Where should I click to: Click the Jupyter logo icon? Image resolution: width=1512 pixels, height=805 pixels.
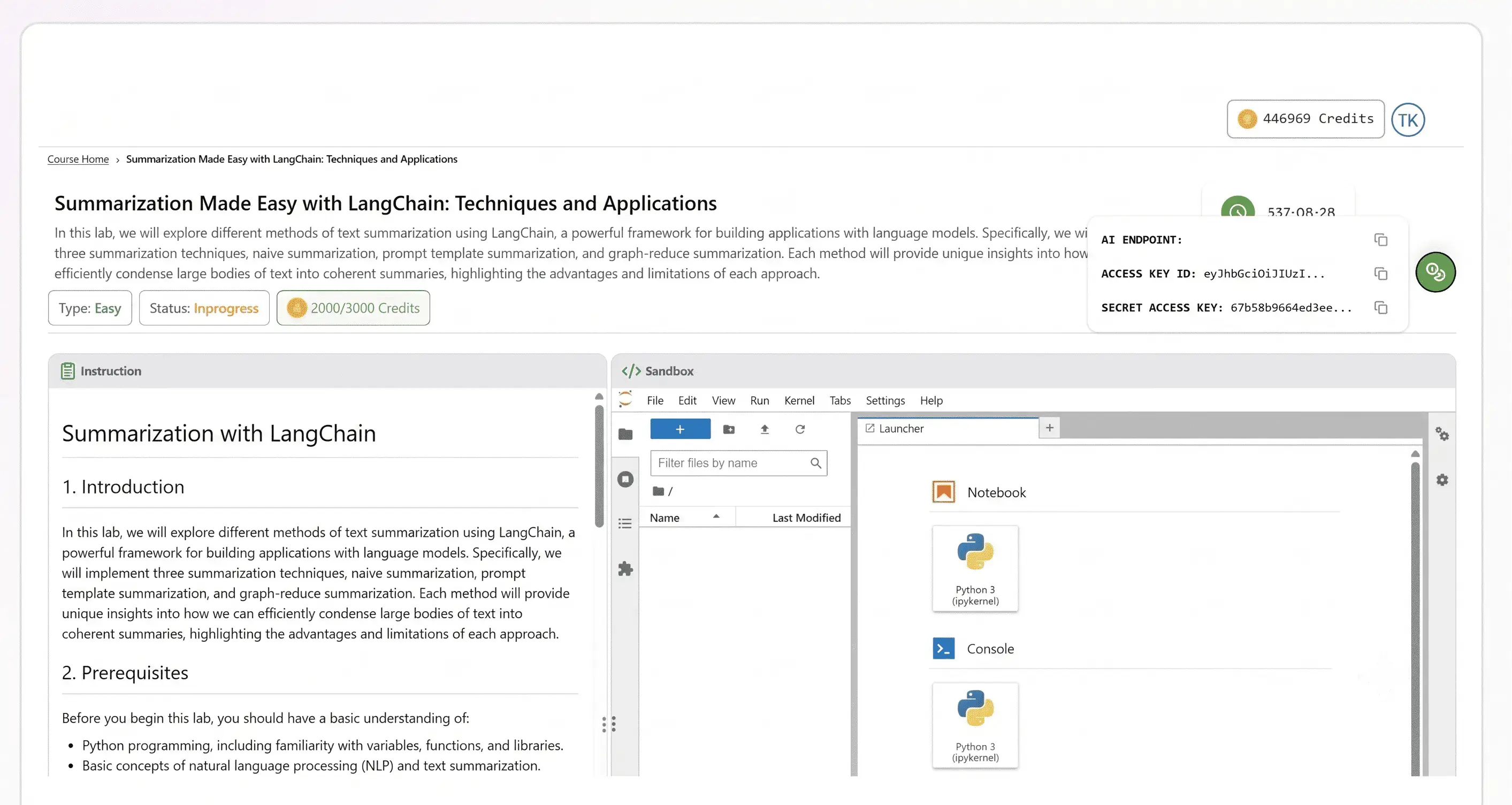pyautogui.click(x=625, y=399)
